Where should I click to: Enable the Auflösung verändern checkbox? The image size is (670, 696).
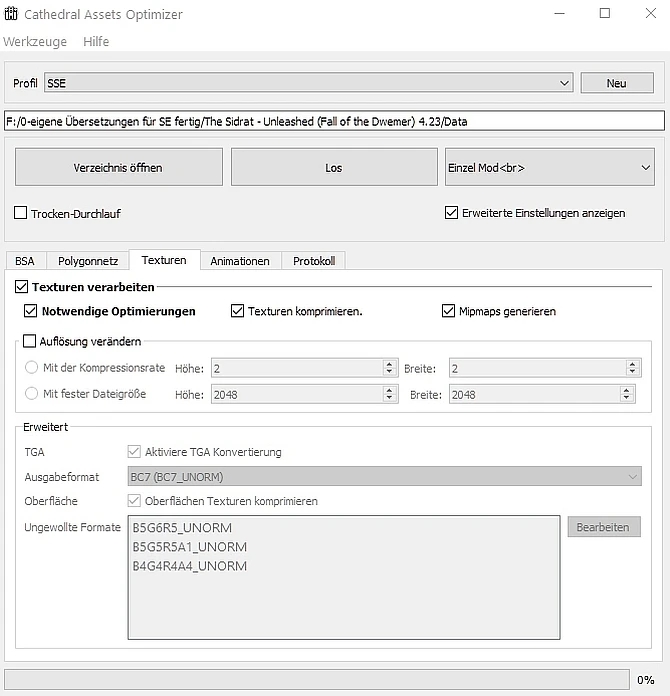point(29,341)
